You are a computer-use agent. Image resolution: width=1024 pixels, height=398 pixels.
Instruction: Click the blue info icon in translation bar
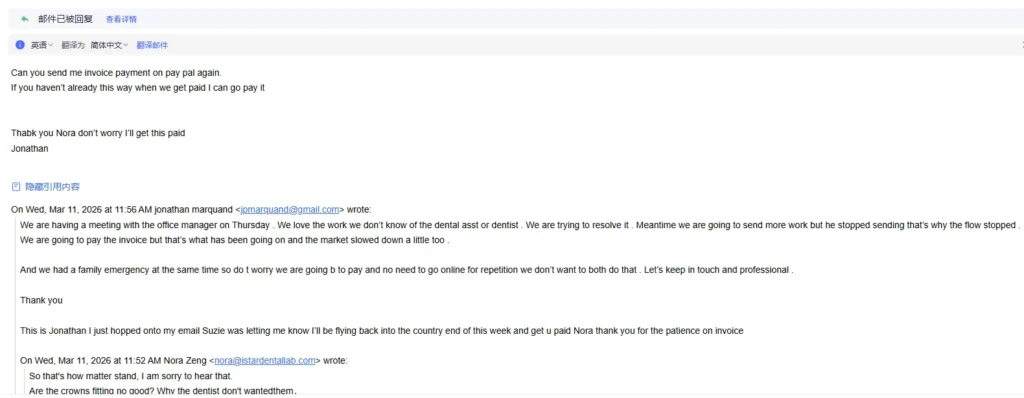[20, 45]
